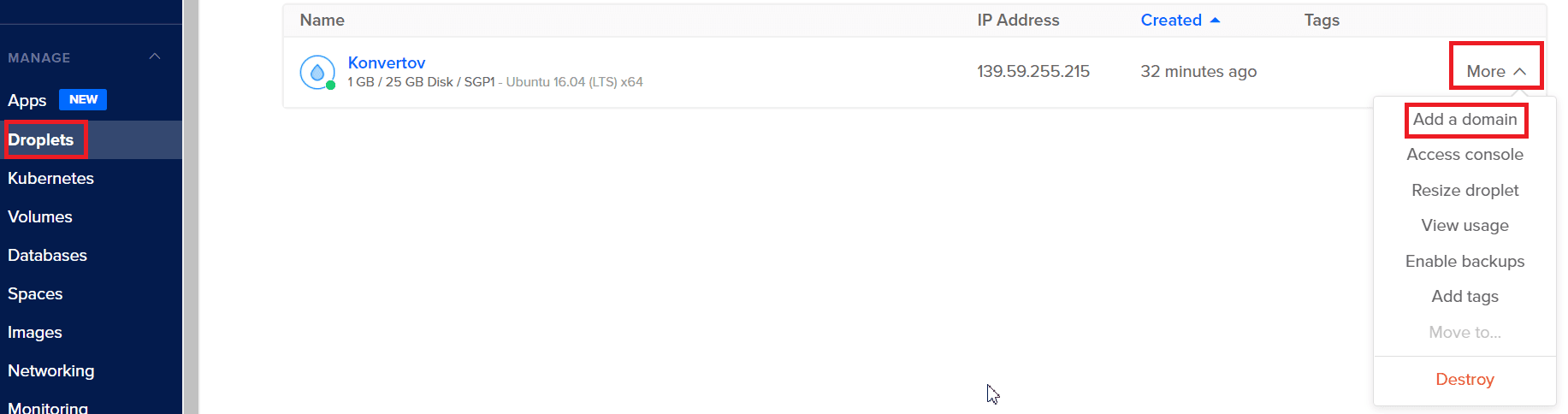Click Destroy in the dropdown menu
Viewport: 1568px width, 414px height.
(1464, 380)
